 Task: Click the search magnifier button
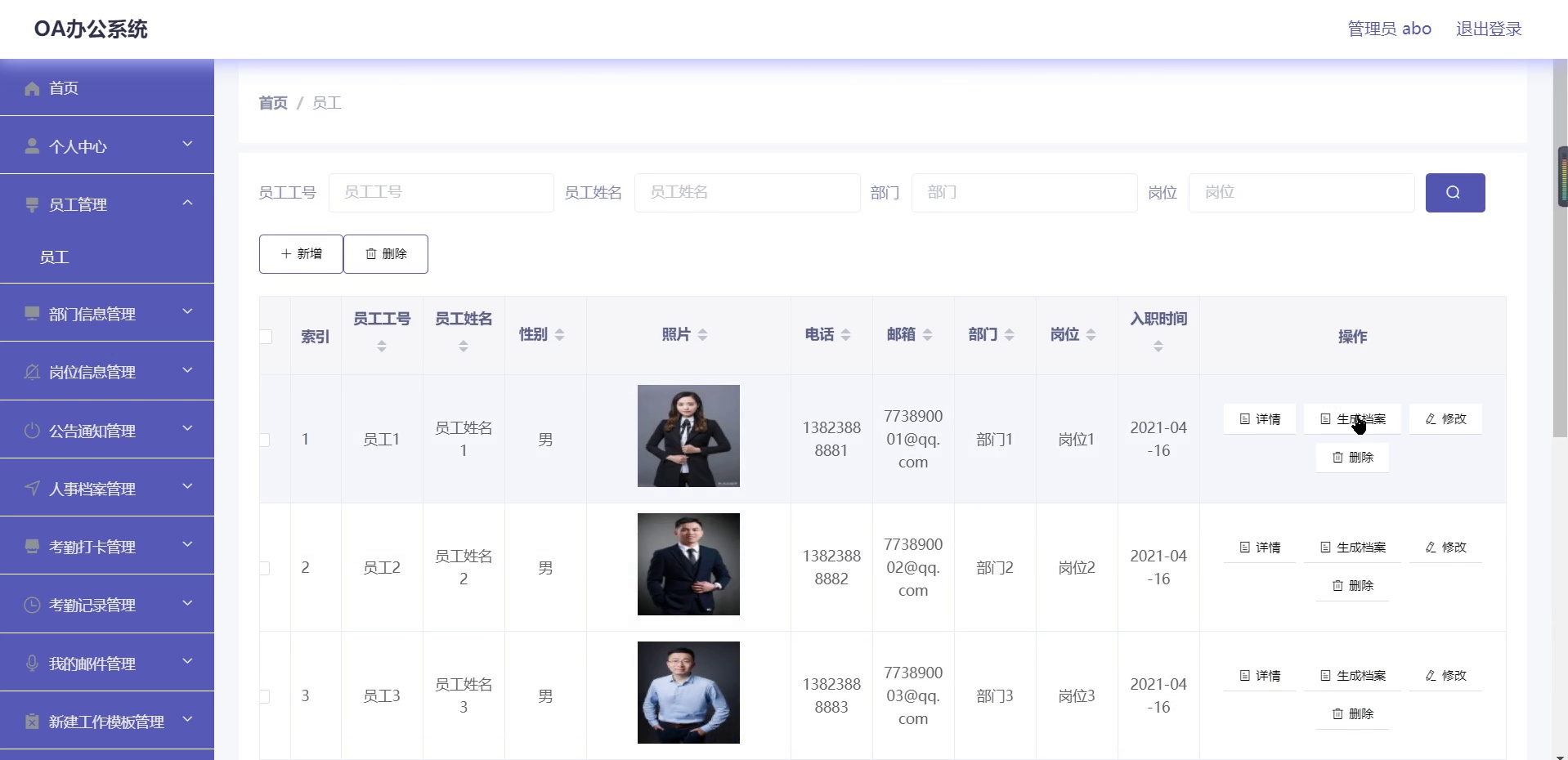click(1454, 193)
